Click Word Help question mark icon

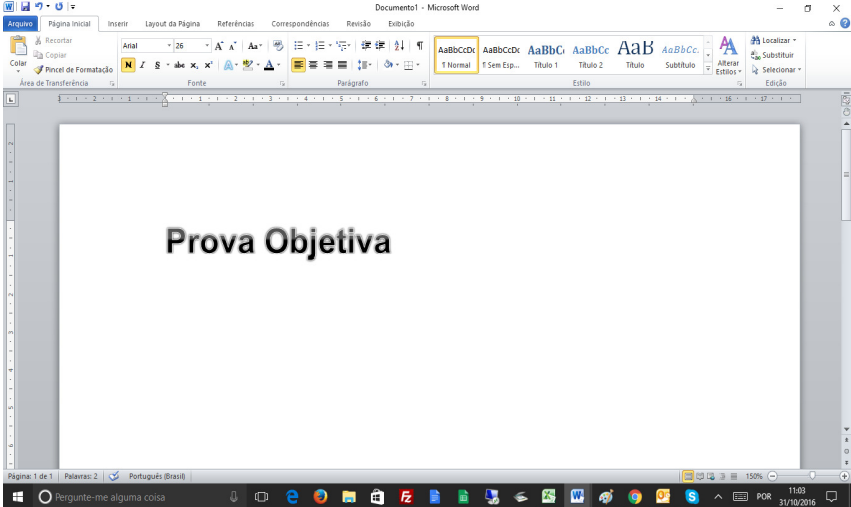click(x=844, y=23)
